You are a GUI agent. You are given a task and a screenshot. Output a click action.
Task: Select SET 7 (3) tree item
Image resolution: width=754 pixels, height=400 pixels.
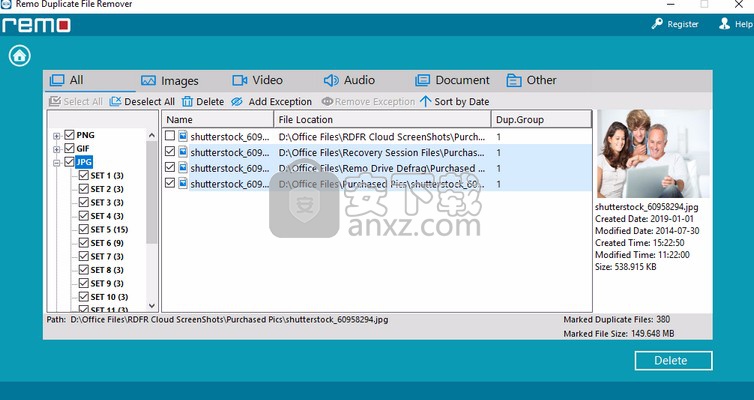(107, 256)
